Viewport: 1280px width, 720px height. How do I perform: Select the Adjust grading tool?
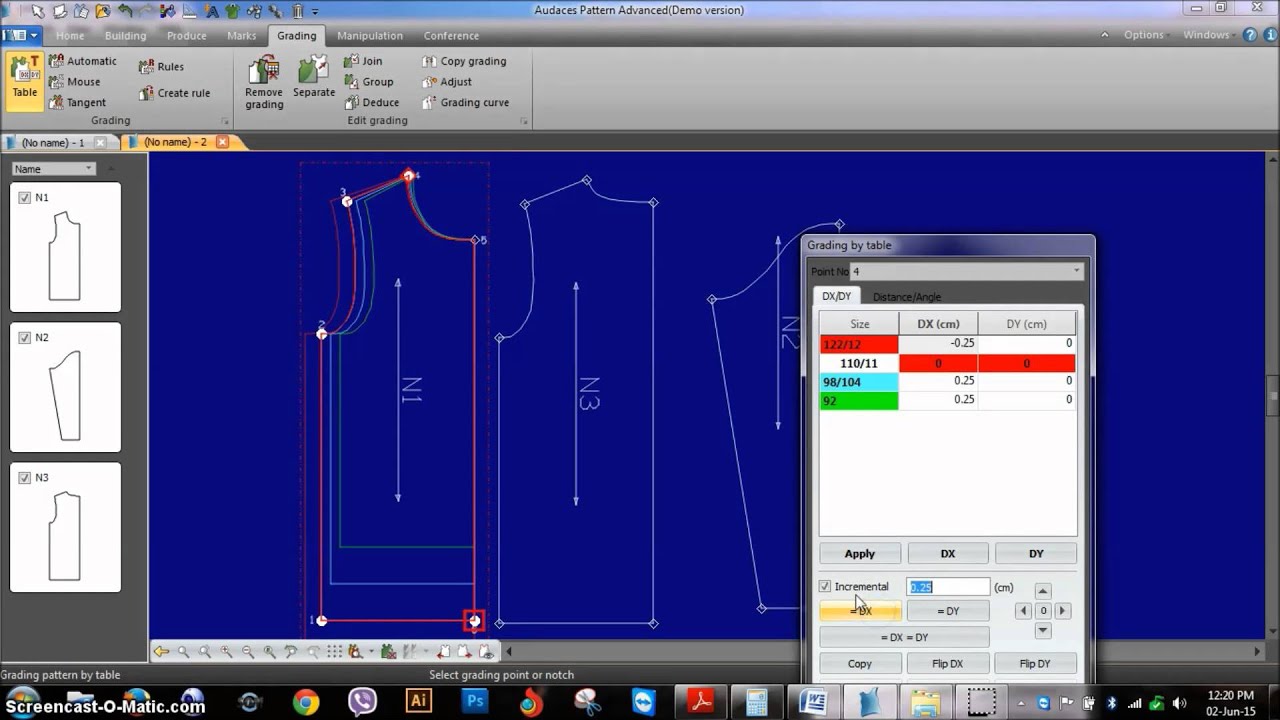tap(447, 82)
